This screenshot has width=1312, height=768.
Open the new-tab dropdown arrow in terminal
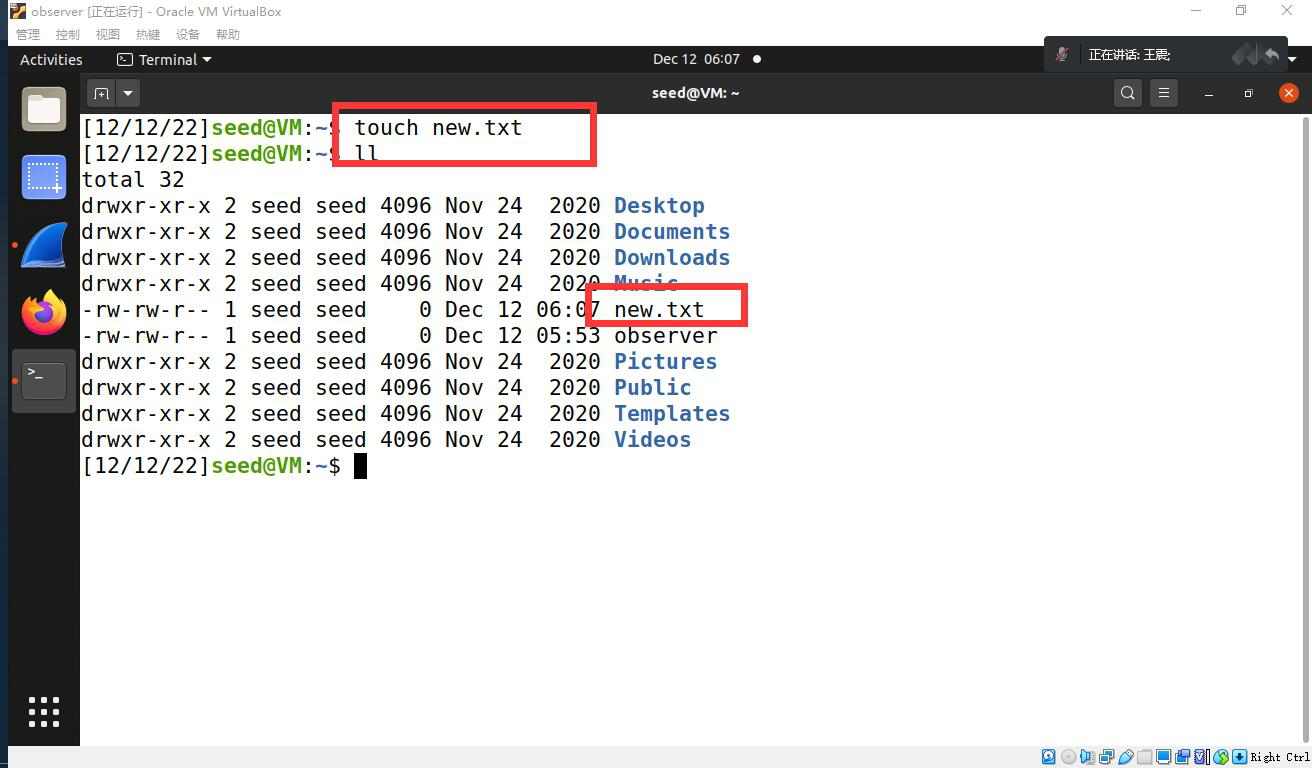click(127, 93)
